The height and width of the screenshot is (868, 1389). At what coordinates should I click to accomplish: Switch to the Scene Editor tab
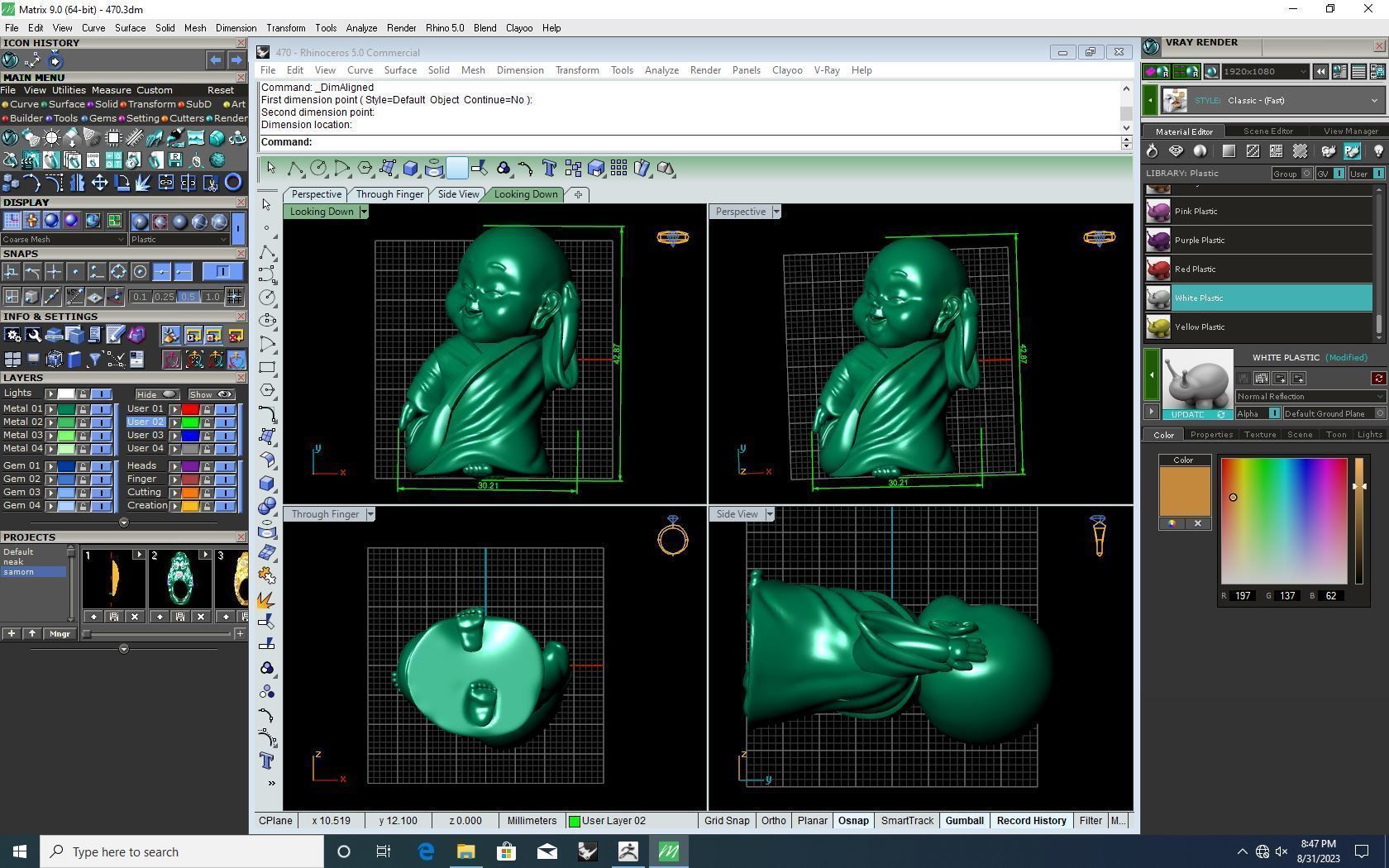click(x=1267, y=131)
